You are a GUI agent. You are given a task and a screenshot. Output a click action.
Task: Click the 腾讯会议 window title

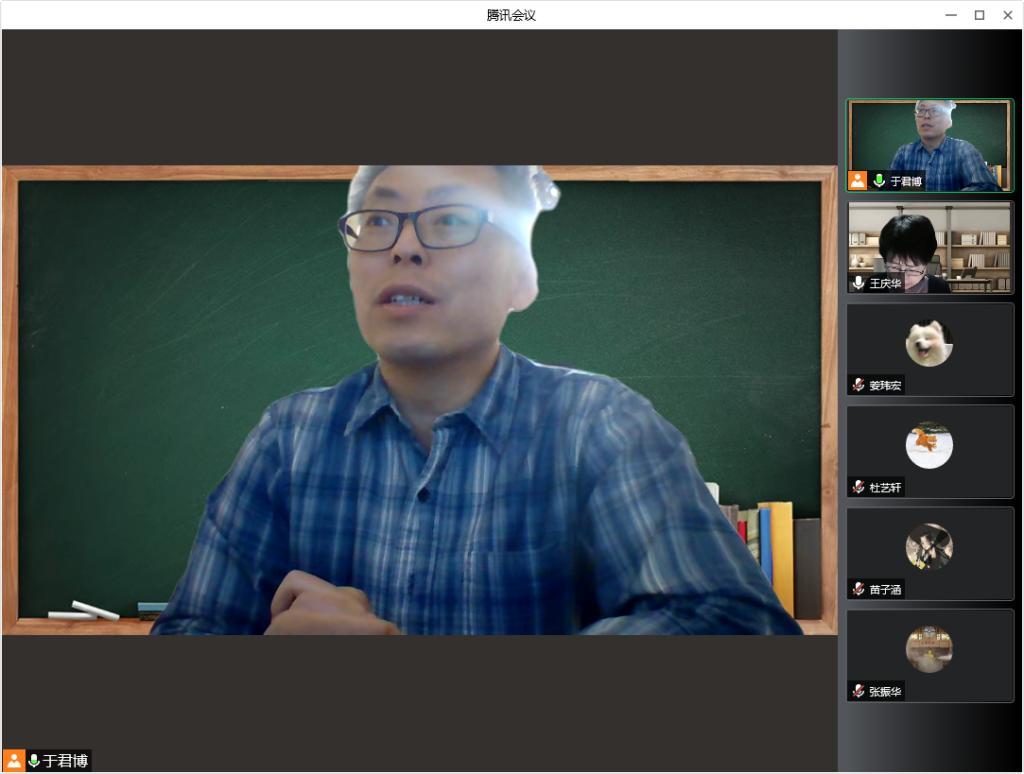point(511,15)
